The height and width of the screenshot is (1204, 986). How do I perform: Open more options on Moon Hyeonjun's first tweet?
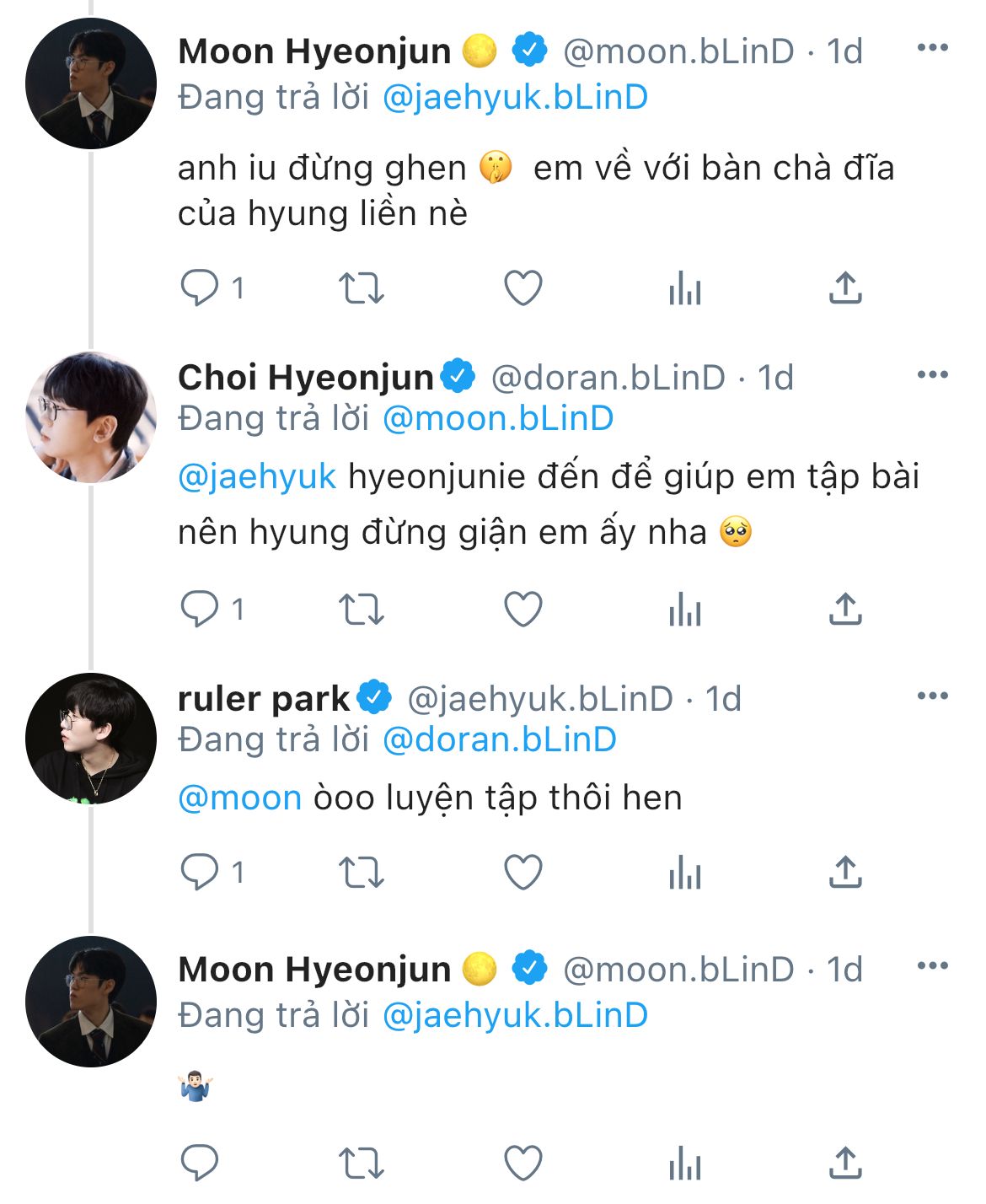tap(932, 48)
